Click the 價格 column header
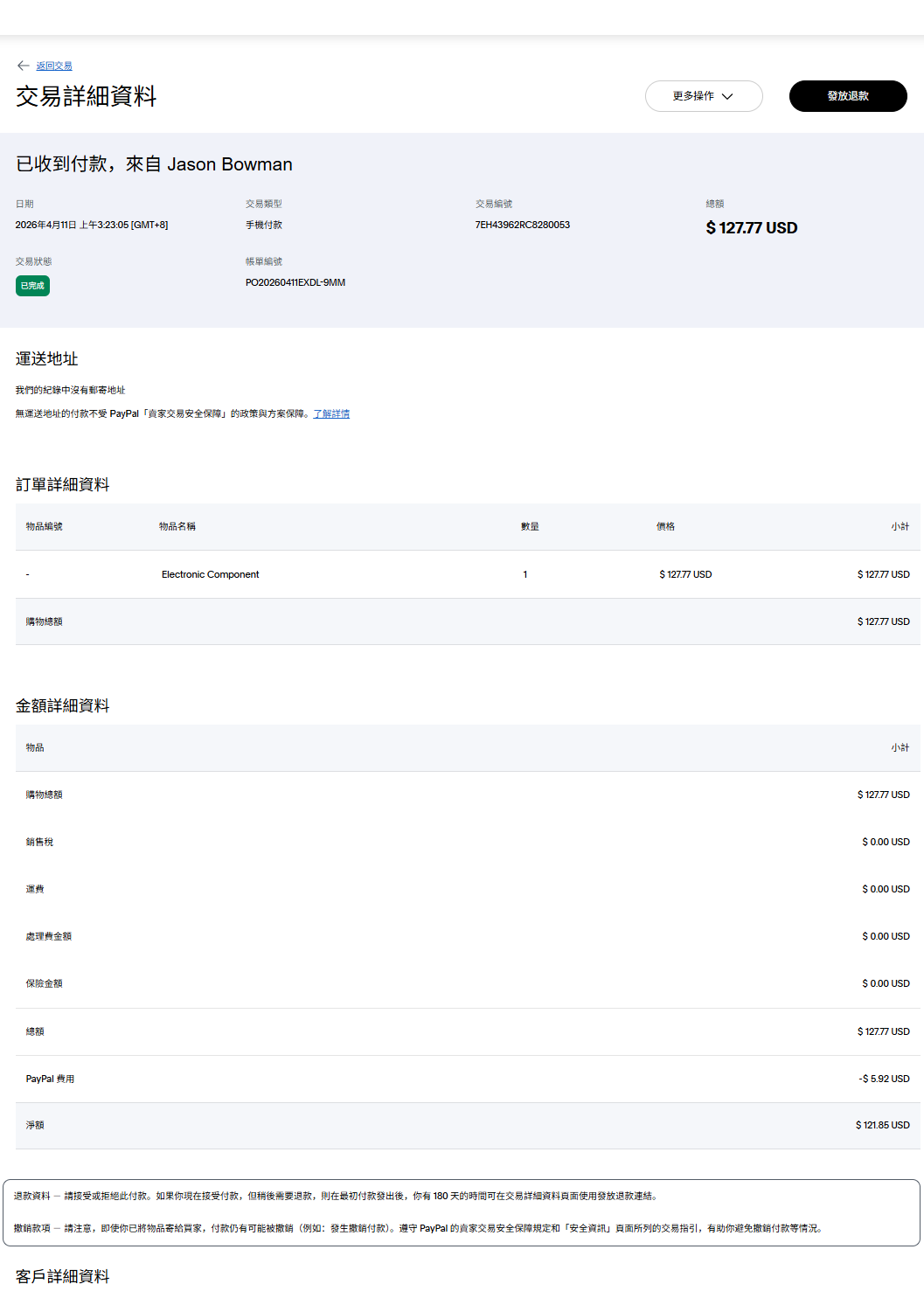Image resolution: width=924 pixels, height=1298 pixels. coord(665,527)
